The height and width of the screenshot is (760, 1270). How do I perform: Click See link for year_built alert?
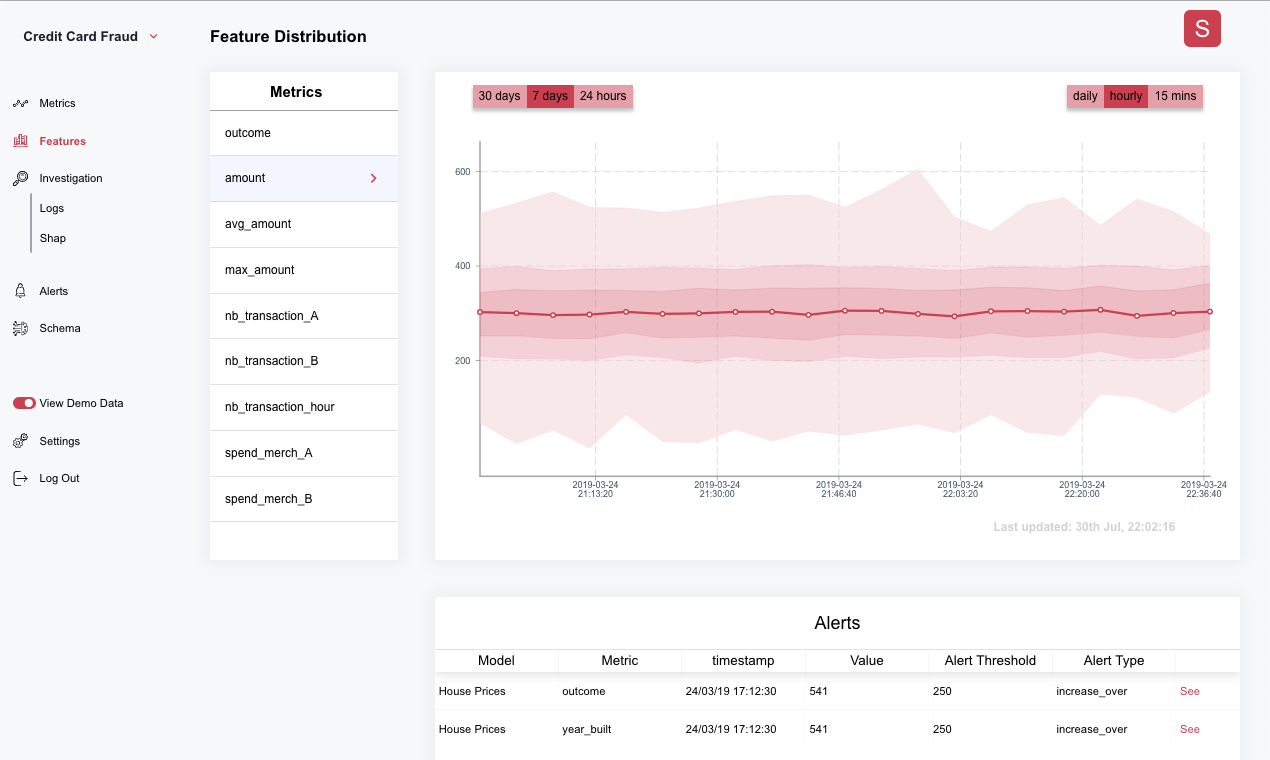pyautogui.click(x=1189, y=729)
